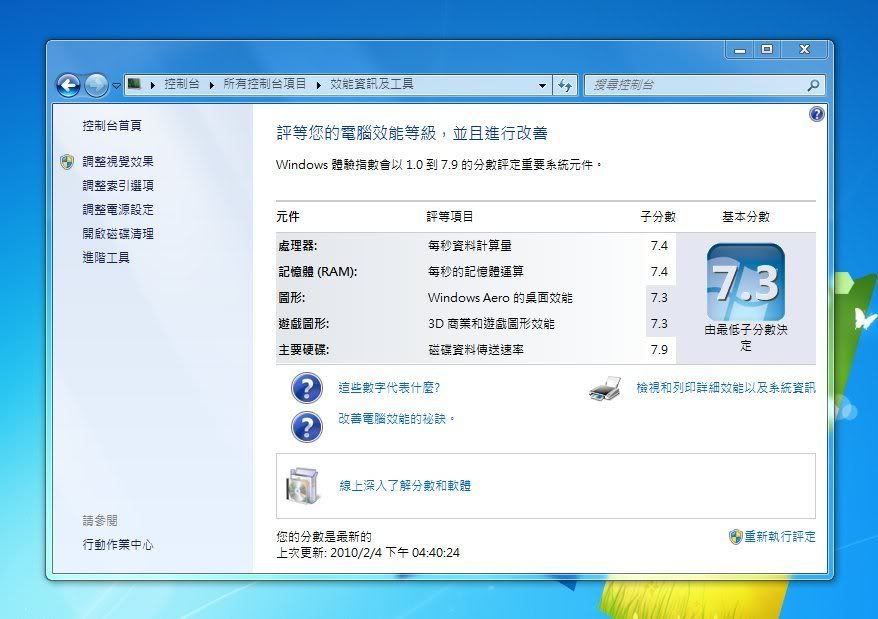This screenshot has width=878, height=619.
Task: Open 進階工具 sidebar link
Action: point(106,258)
